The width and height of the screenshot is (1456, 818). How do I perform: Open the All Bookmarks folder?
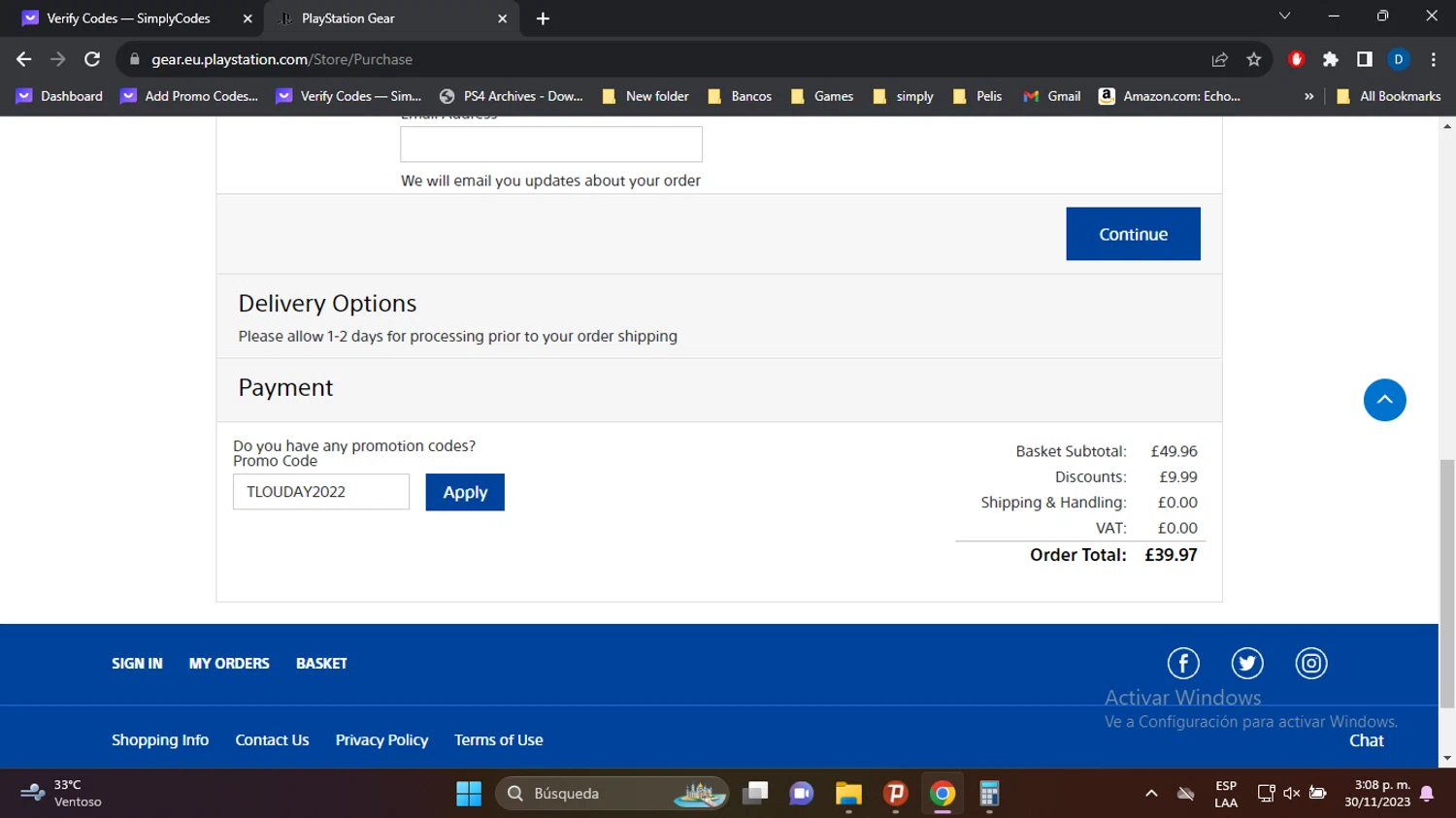[1389, 96]
